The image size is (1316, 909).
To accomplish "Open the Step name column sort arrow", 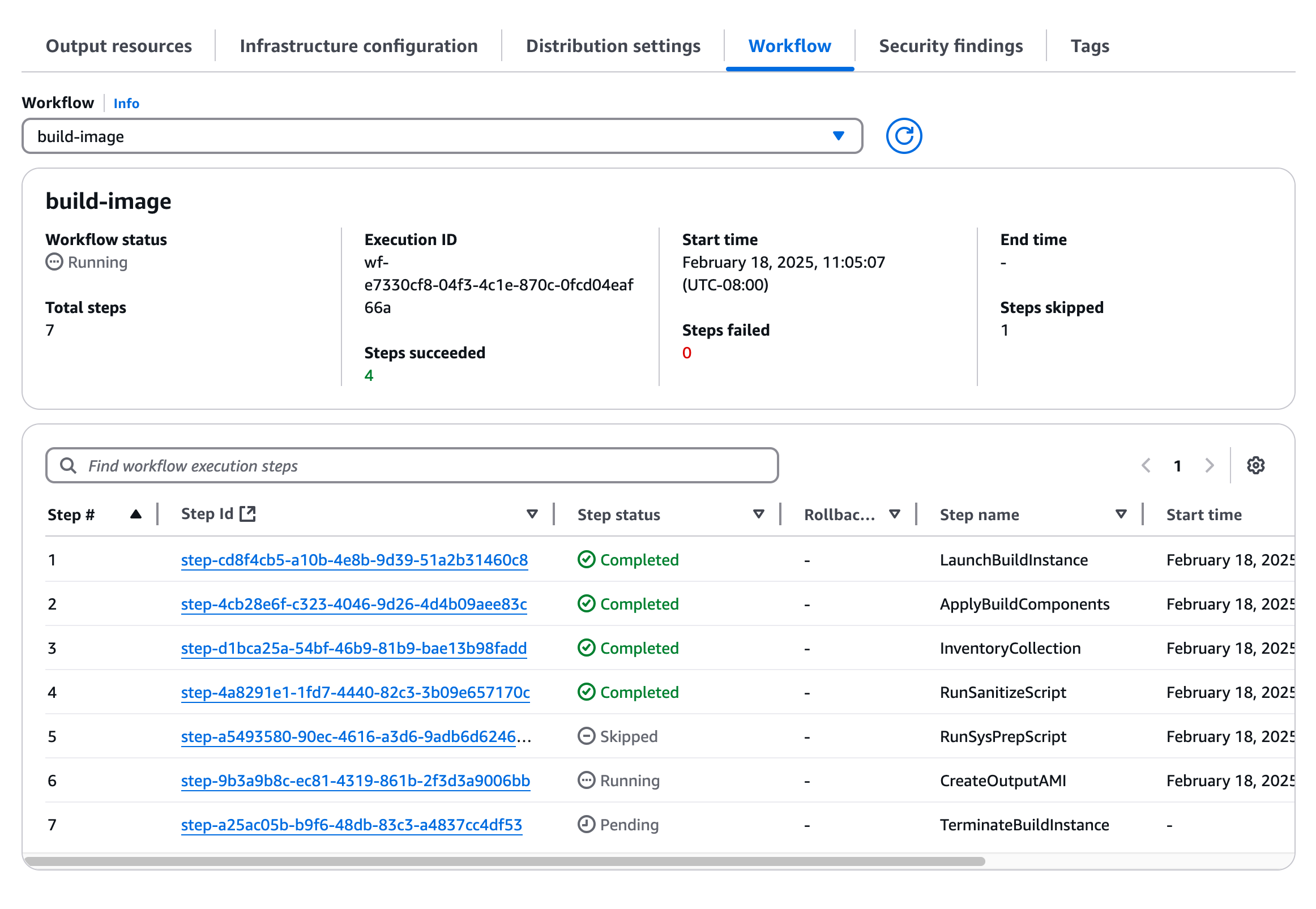I will pos(1121,514).
